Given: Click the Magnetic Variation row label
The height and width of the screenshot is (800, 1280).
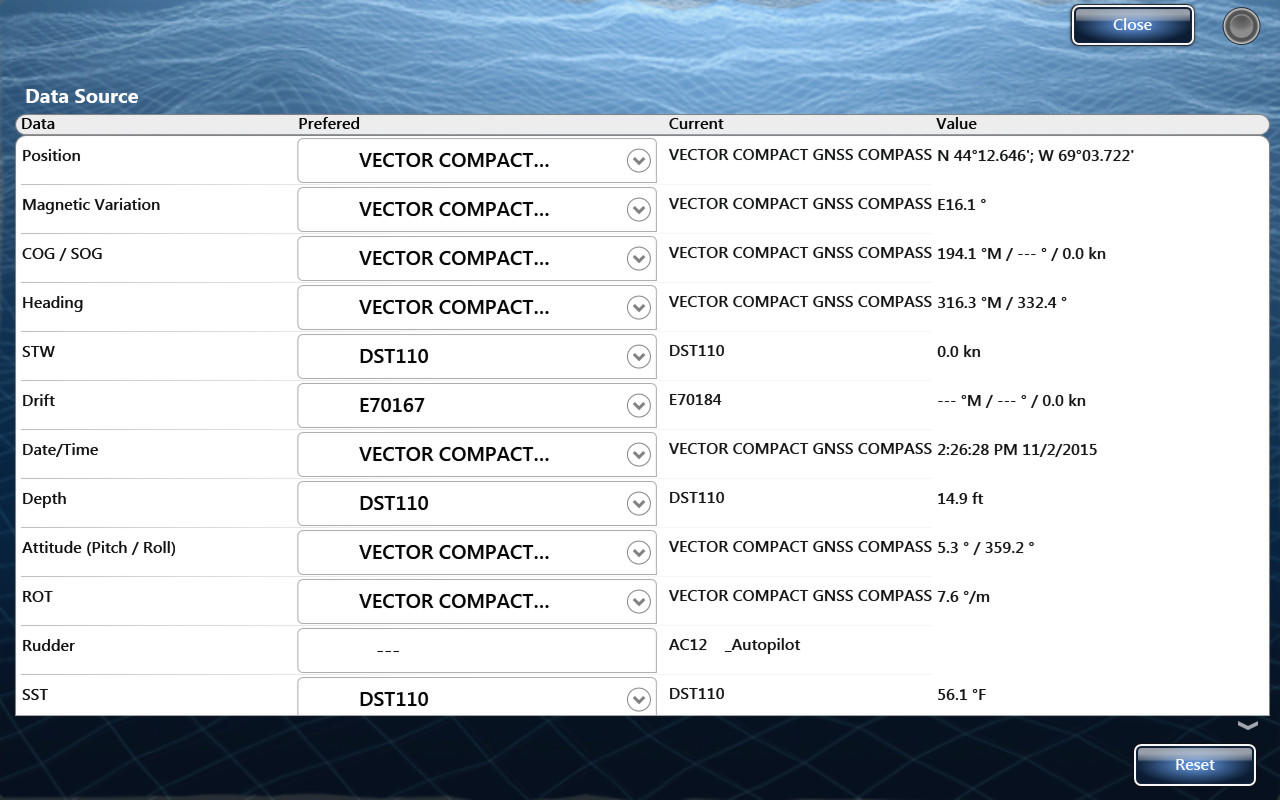Looking at the screenshot, I should coord(91,204).
